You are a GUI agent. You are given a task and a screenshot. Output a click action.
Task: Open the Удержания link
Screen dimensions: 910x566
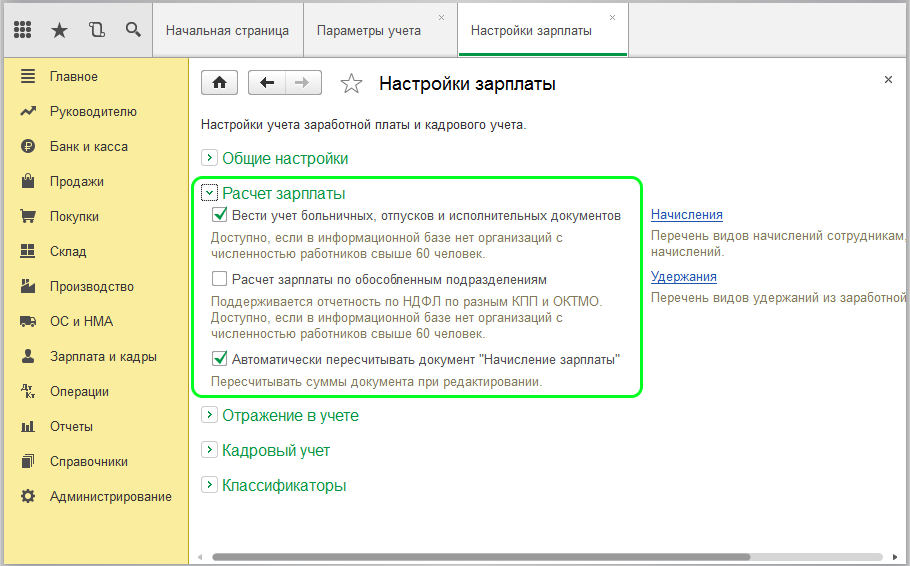click(x=683, y=277)
